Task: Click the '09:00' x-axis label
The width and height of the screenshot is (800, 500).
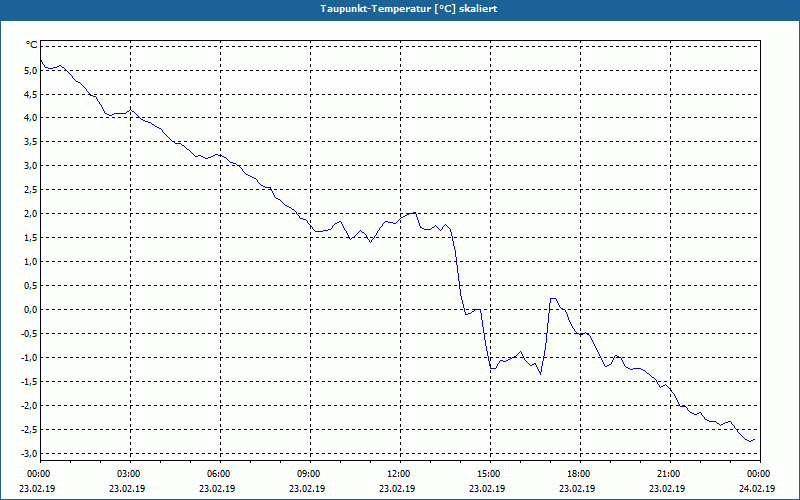Action: tap(308, 474)
